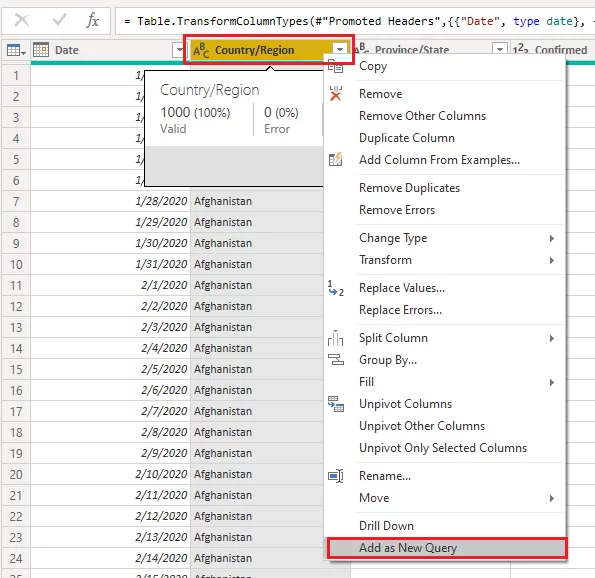
Task: Expand the Fill submenu arrow
Action: (x=552, y=382)
